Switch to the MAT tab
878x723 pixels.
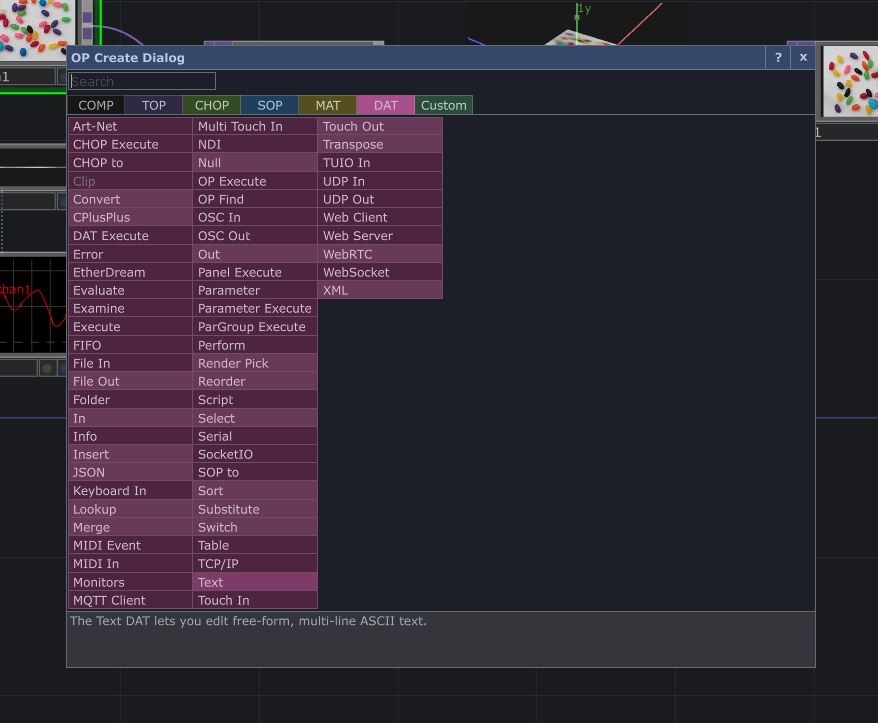click(x=328, y=105)
